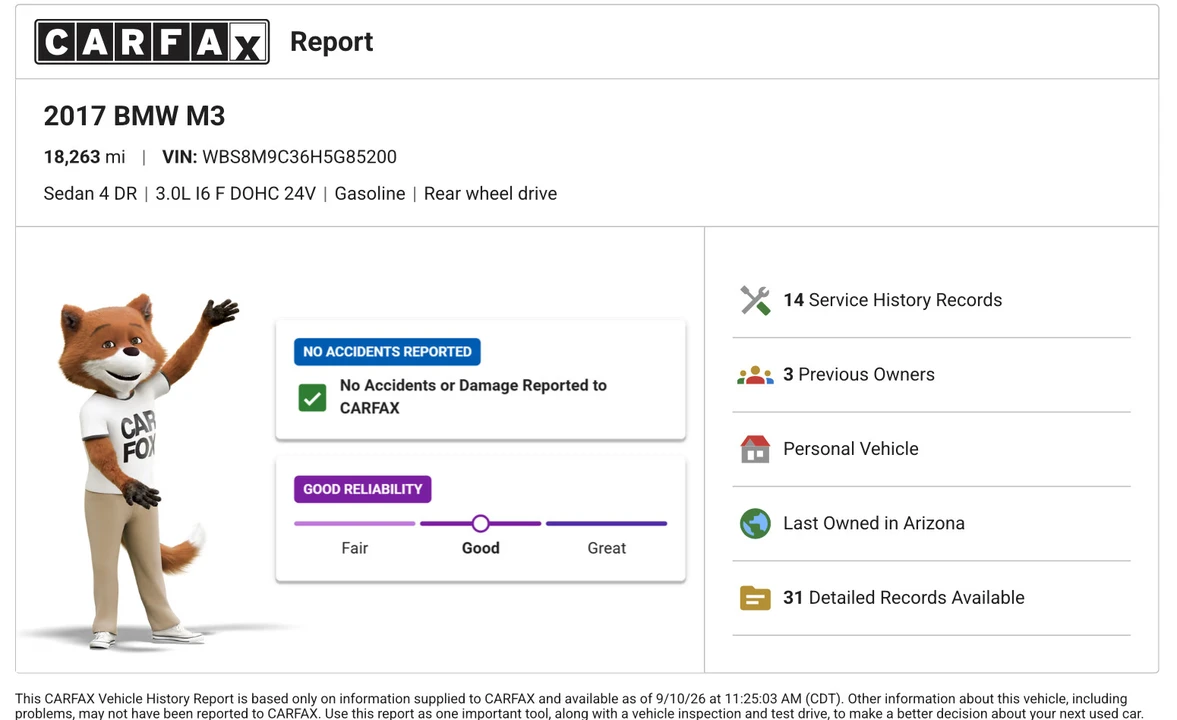Click the Report title text
The height and width of the screenshot is (720, 1177).
[332, 42]
